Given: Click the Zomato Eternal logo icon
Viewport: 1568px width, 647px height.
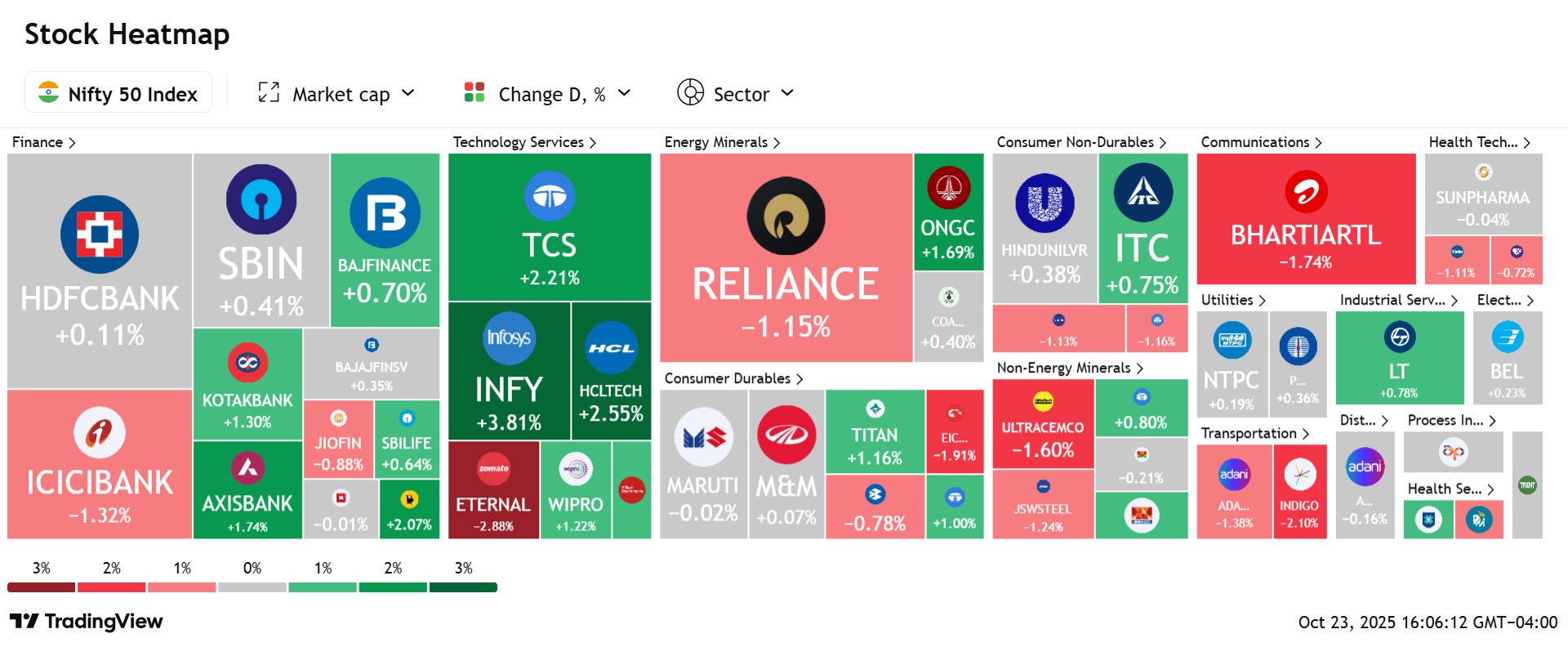Looking at the screenshot, I should point(493,469).
